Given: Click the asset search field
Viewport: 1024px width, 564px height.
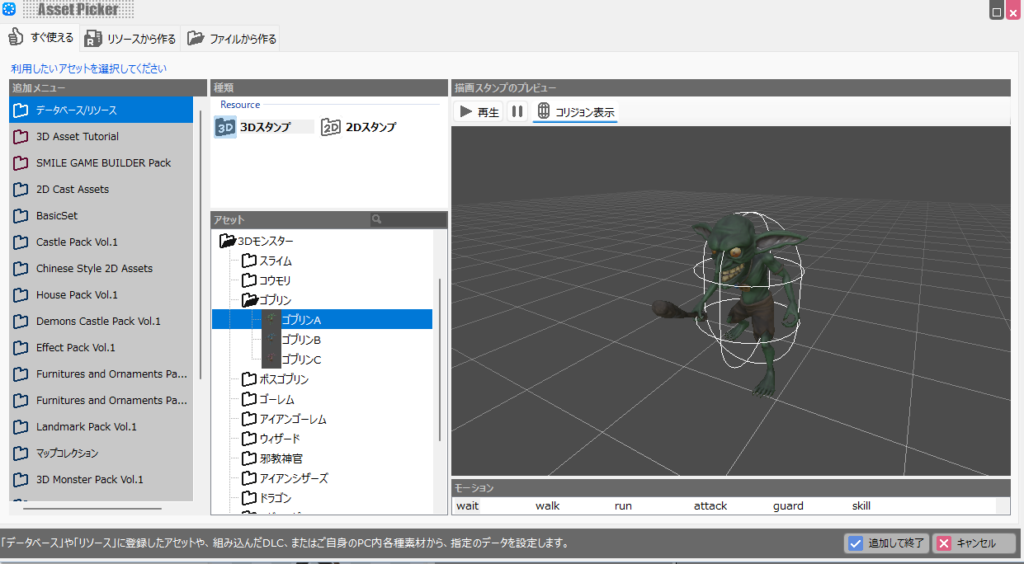Looking at the screenshot, I should coord(407,219).
